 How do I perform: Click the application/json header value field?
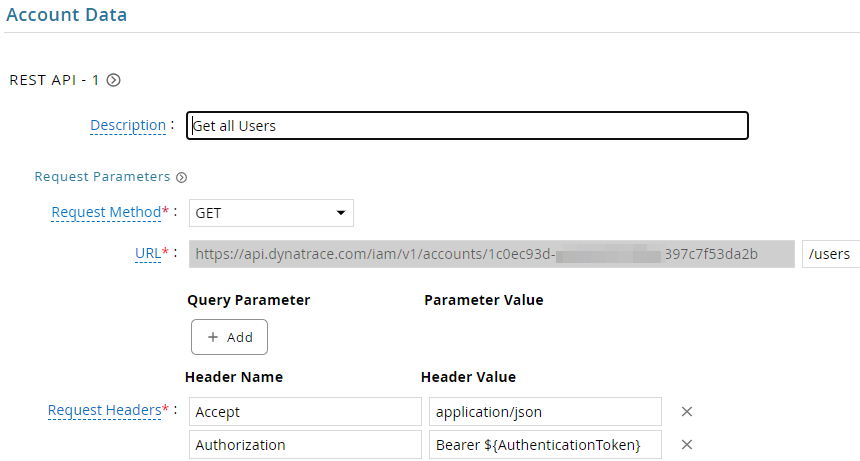tap(545, 412)
